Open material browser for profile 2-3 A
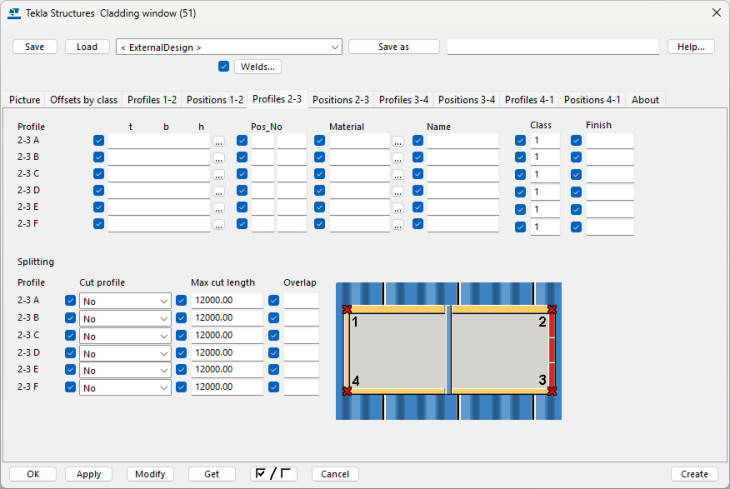 [398, 142]
